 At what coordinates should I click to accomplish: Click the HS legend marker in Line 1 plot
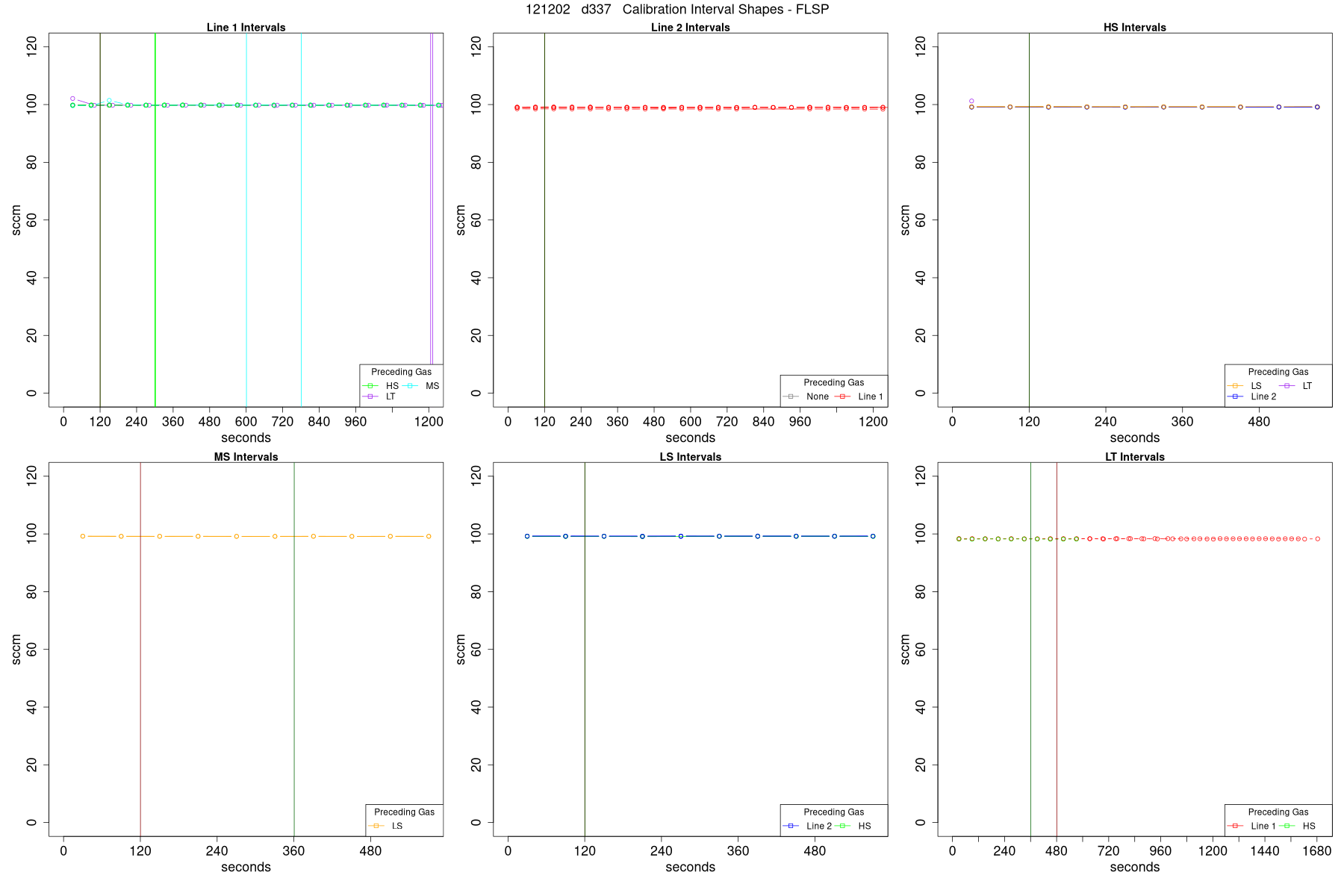(x=371, y=386)
